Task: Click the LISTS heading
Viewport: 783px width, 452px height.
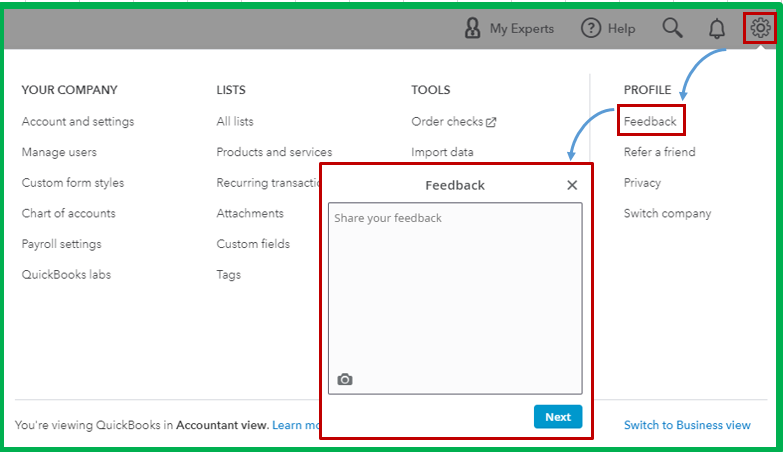Action: [231, 90]
